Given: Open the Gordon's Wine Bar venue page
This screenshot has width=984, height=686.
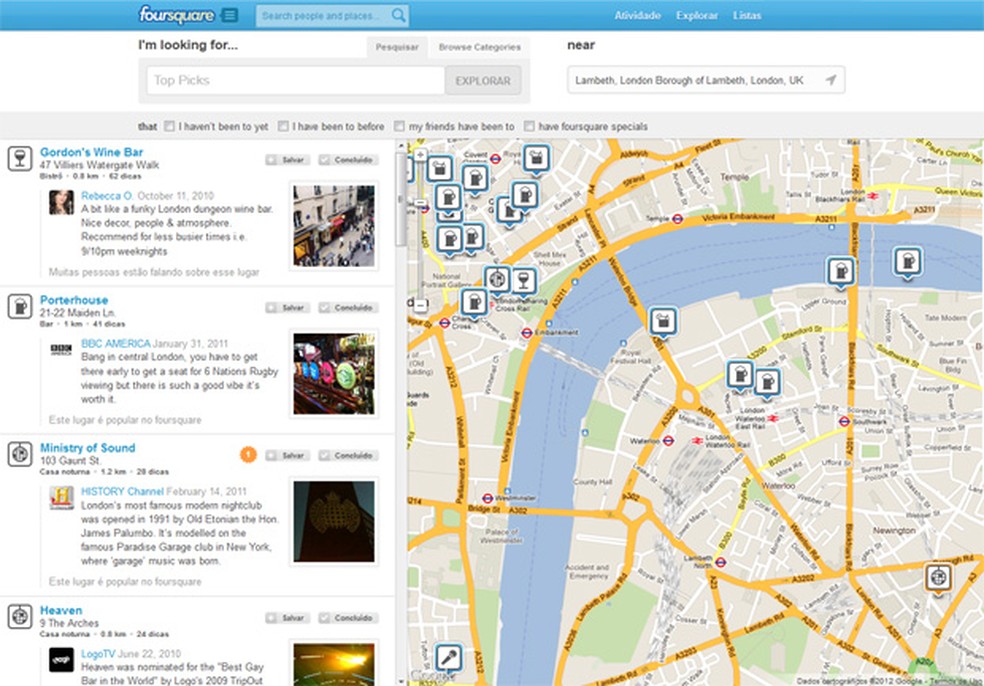Looking at the screenshot, I should tap(91, 151).
